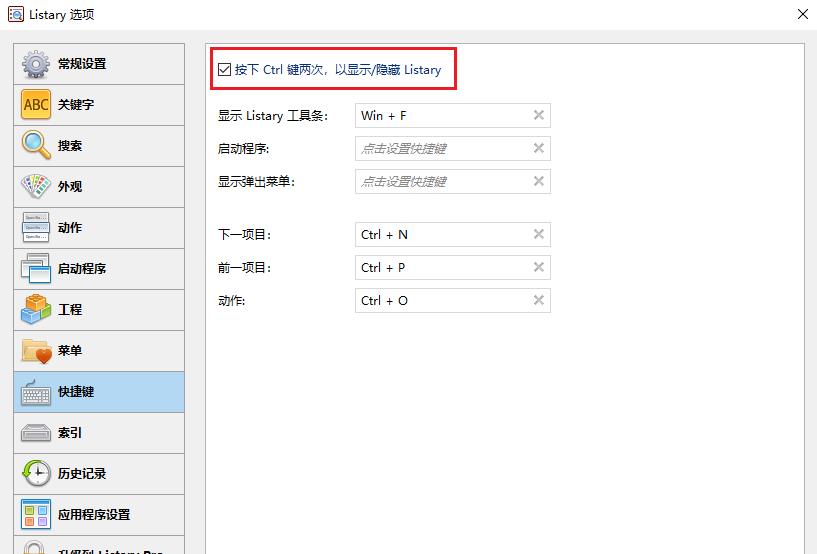Open the 启动程序 tab
The width and height of the screenshot is (817, 554).
99,268
